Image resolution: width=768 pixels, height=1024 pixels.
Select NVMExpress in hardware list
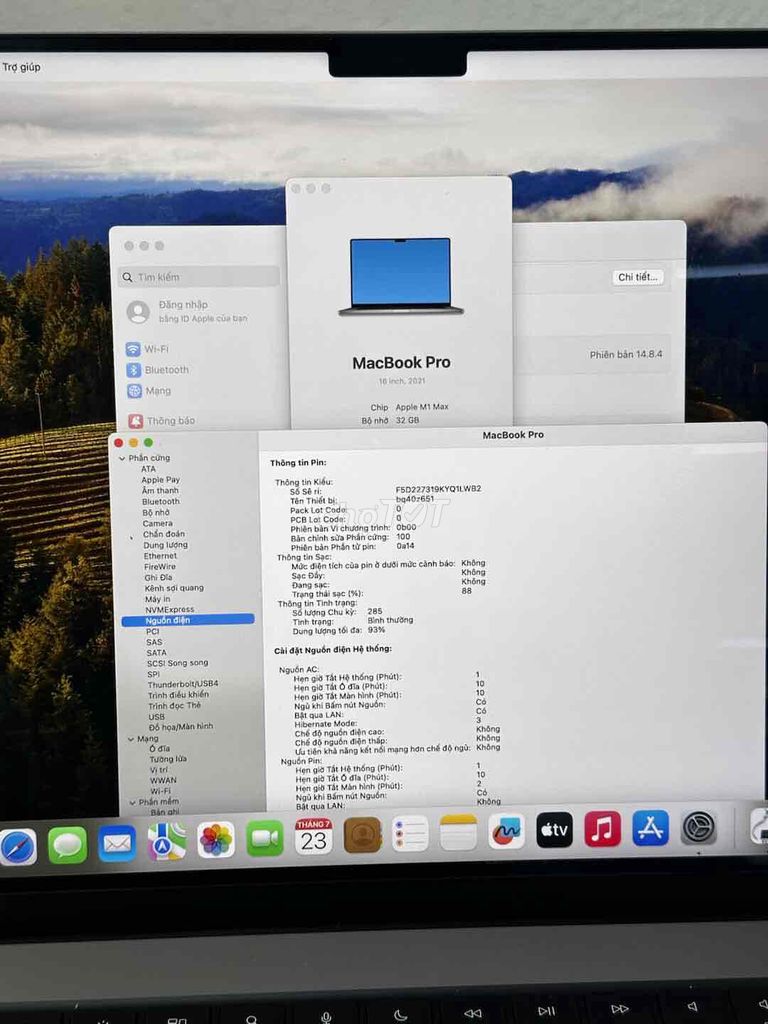pyautogui.click(x=169, y=609)
